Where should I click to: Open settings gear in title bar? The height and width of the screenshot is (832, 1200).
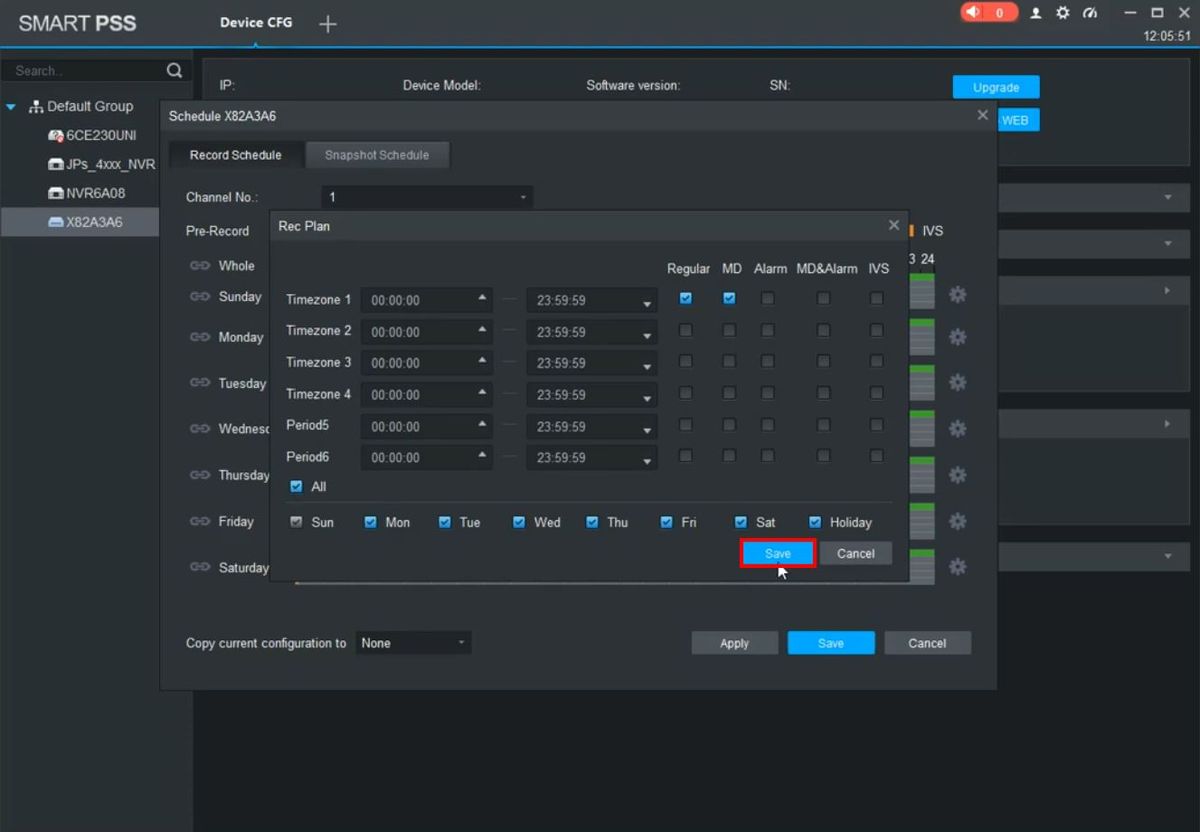[x=1063, y=13]
